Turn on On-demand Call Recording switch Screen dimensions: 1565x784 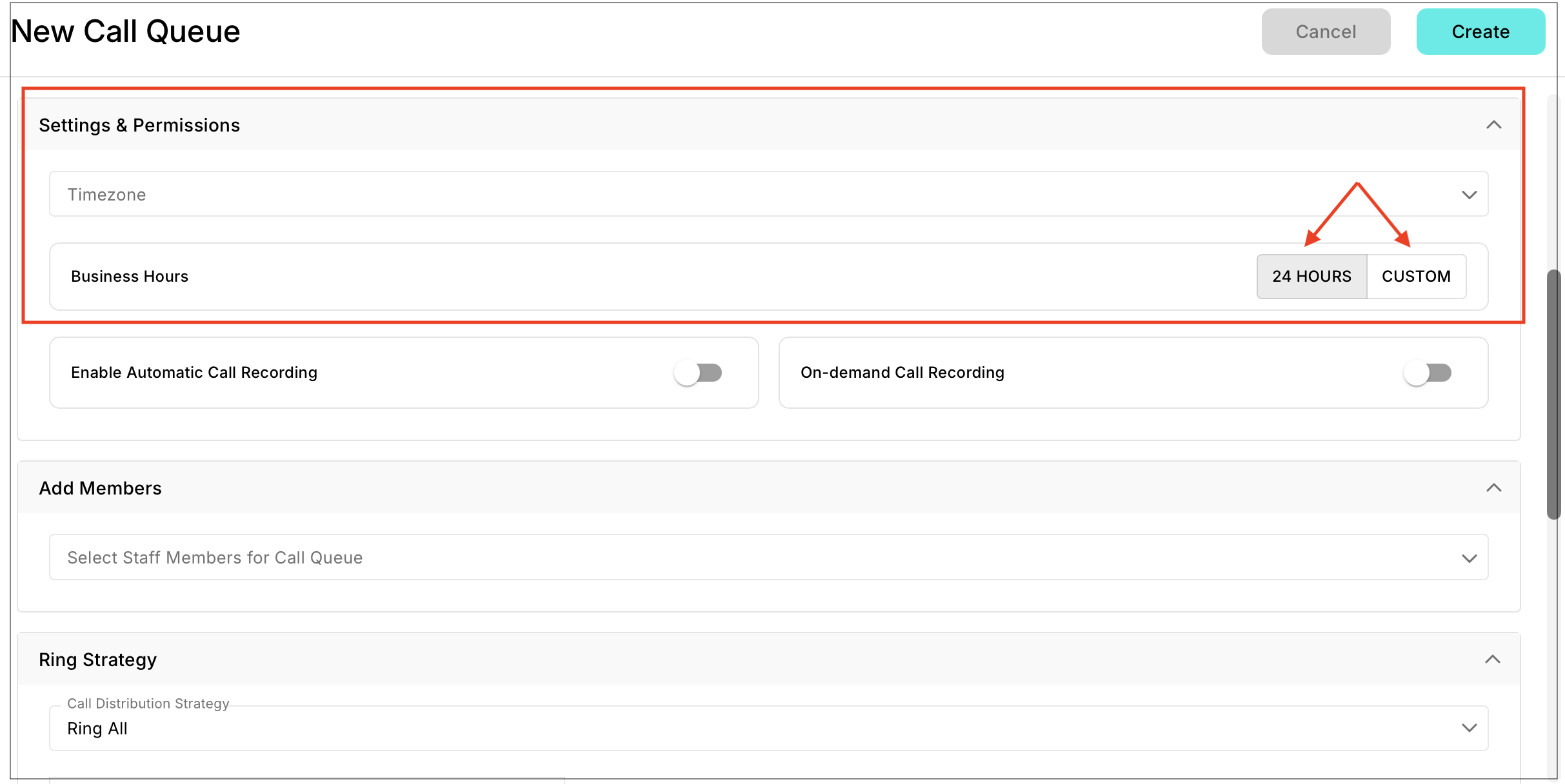pyautogui.click(x=1427, y=373)
